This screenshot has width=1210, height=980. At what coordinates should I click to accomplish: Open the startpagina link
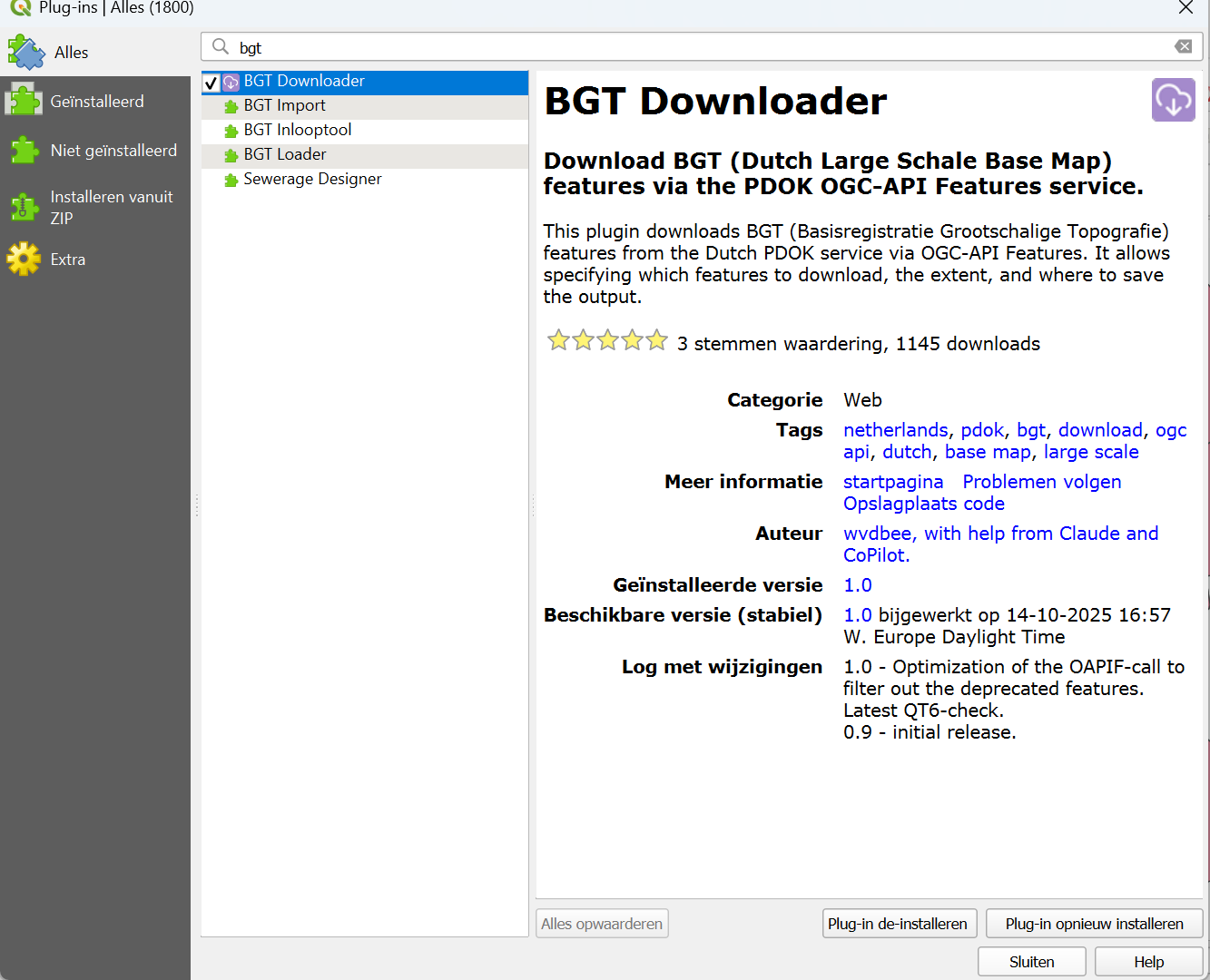pyautogui.click(x=892, y=482)
